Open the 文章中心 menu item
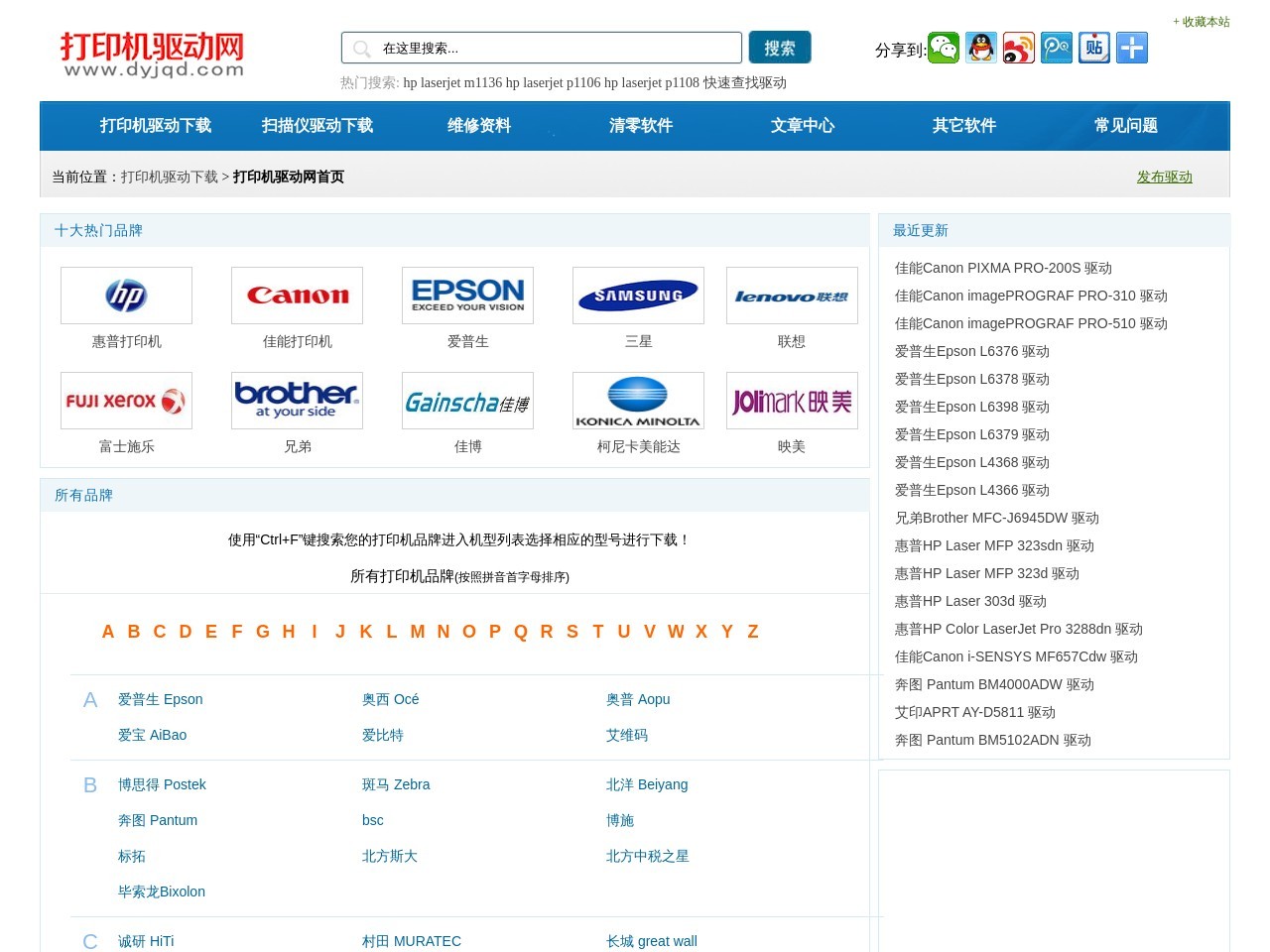 coord(803,126)
